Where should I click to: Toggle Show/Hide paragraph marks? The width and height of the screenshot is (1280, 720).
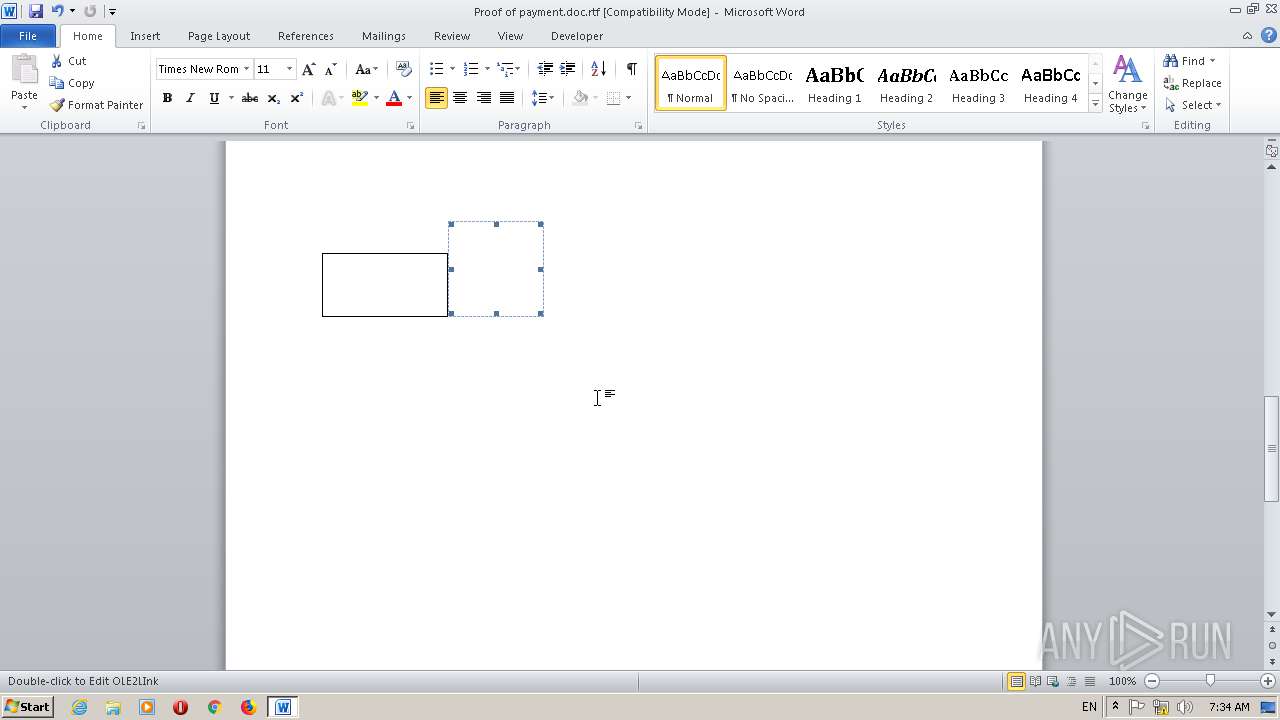pos(631,69)
